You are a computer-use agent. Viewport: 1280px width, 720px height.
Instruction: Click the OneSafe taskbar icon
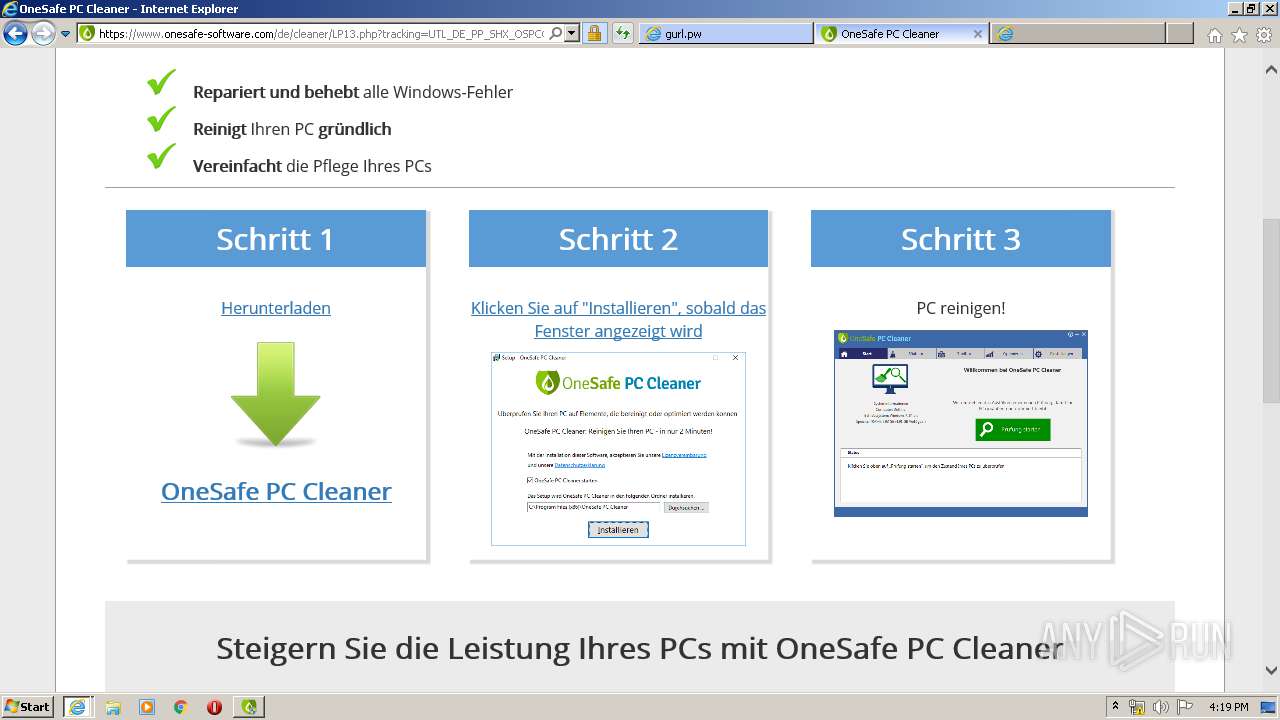click(249, 706)
